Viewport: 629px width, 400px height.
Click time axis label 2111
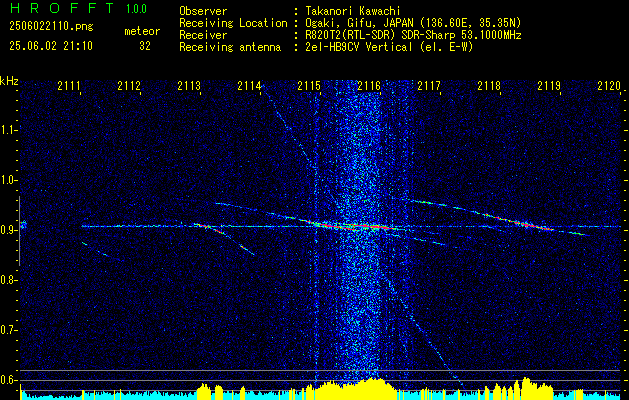tap(69, 86)
